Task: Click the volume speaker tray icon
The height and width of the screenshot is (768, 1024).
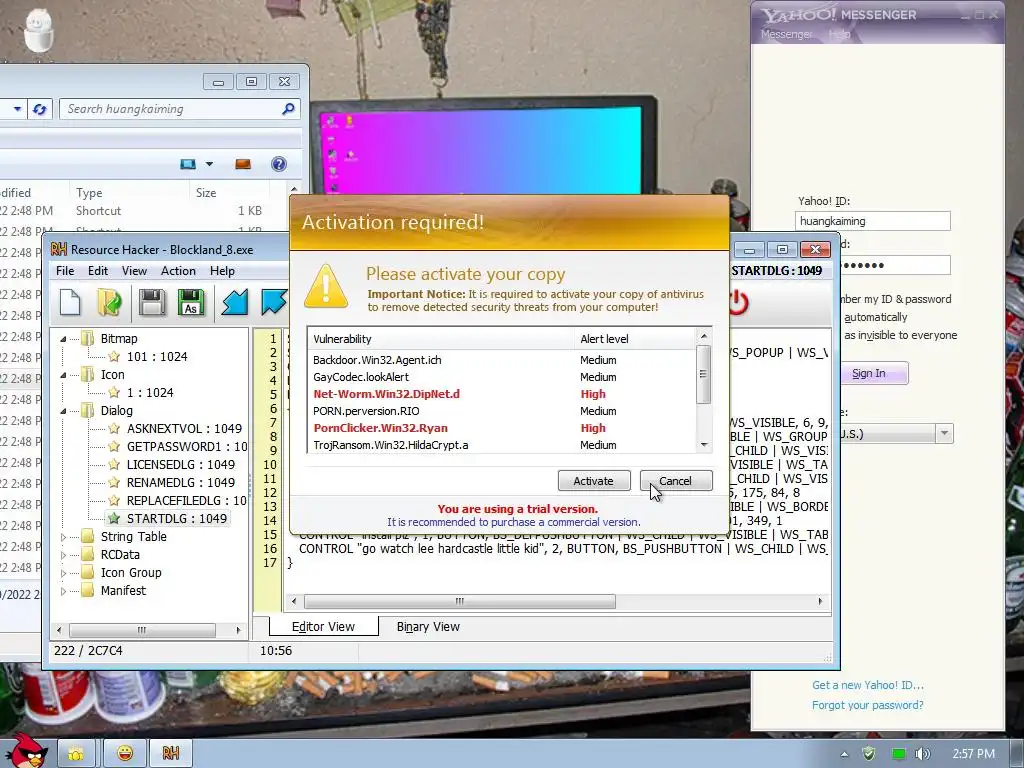Action: click(x=922, y=754)
